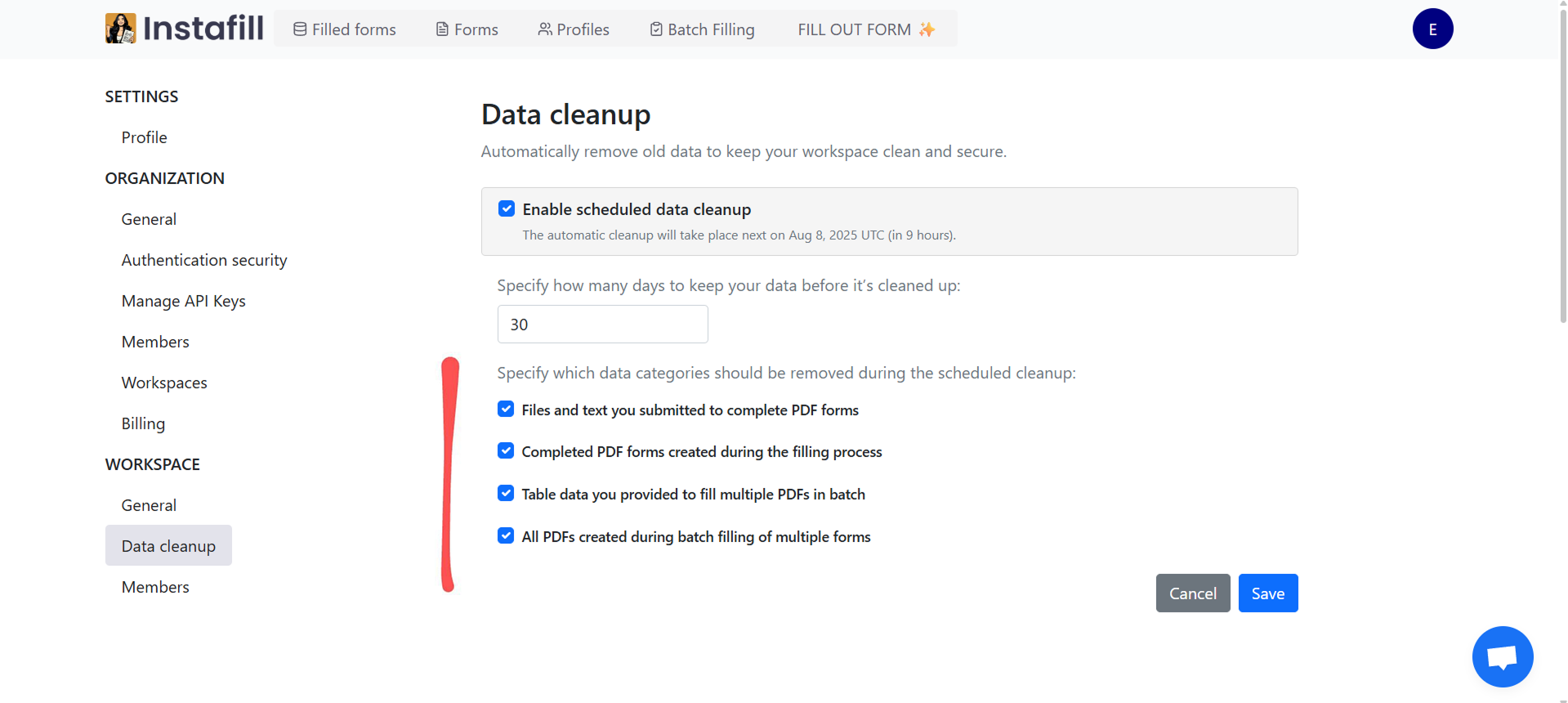Uncheck 'Completed PDF forms created during filling'
Image resolution: width=1568 pixels, height=703 pixels.
point(506,450)
